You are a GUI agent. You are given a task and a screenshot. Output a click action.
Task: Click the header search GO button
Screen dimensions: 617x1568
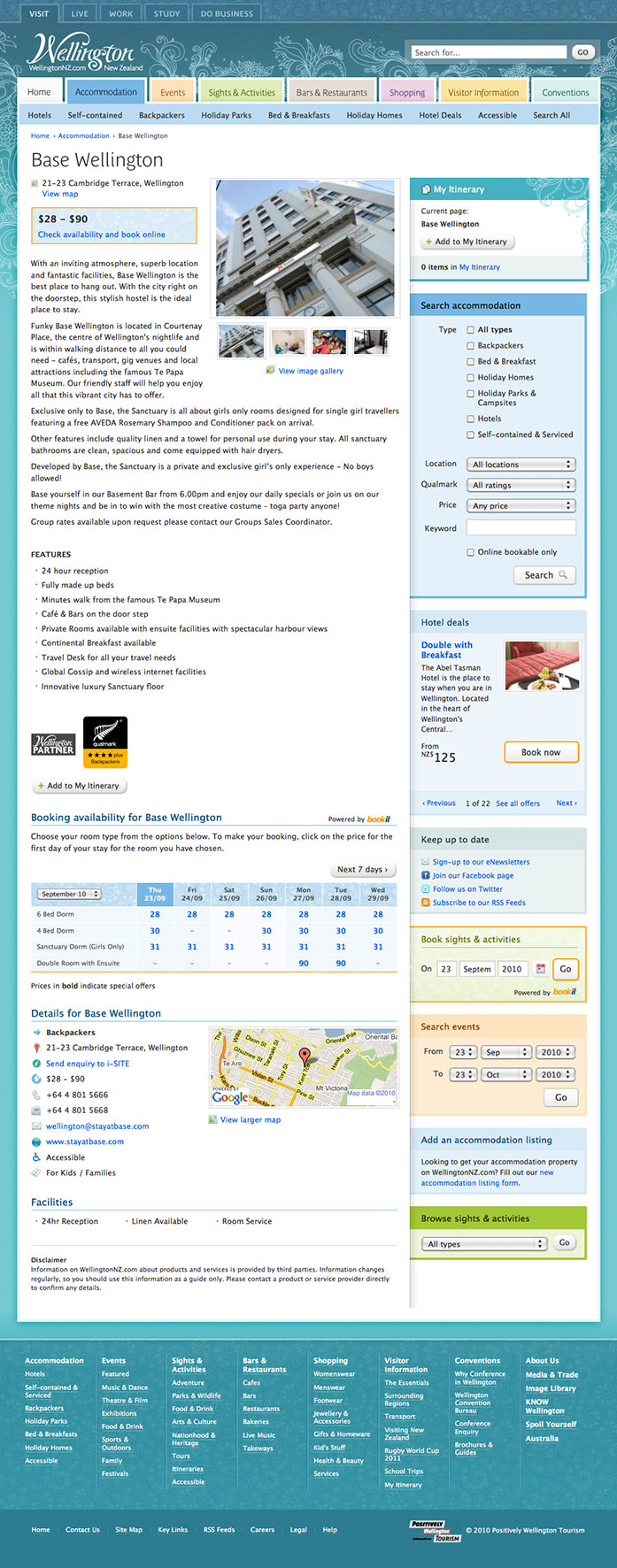(x=582, y=52)
